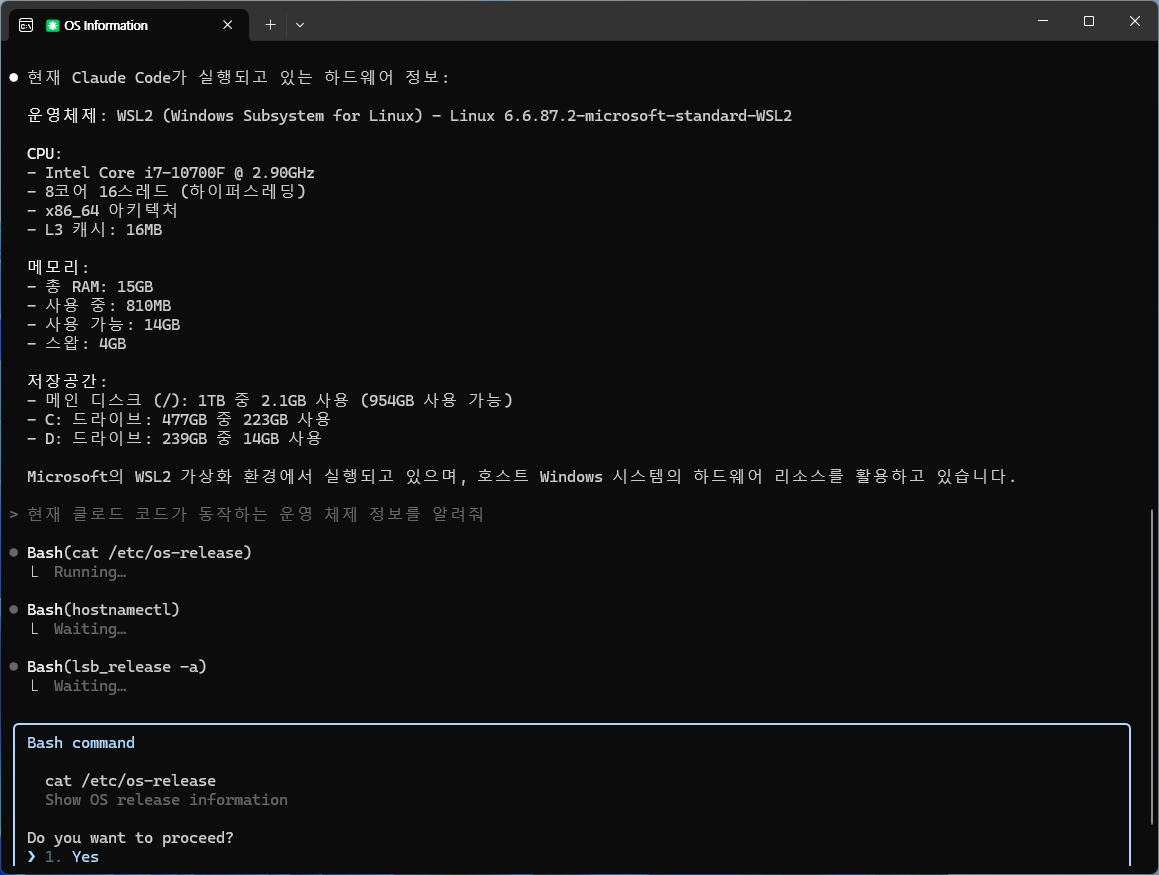Click the green Claude icon on the tab

[52, 25]
